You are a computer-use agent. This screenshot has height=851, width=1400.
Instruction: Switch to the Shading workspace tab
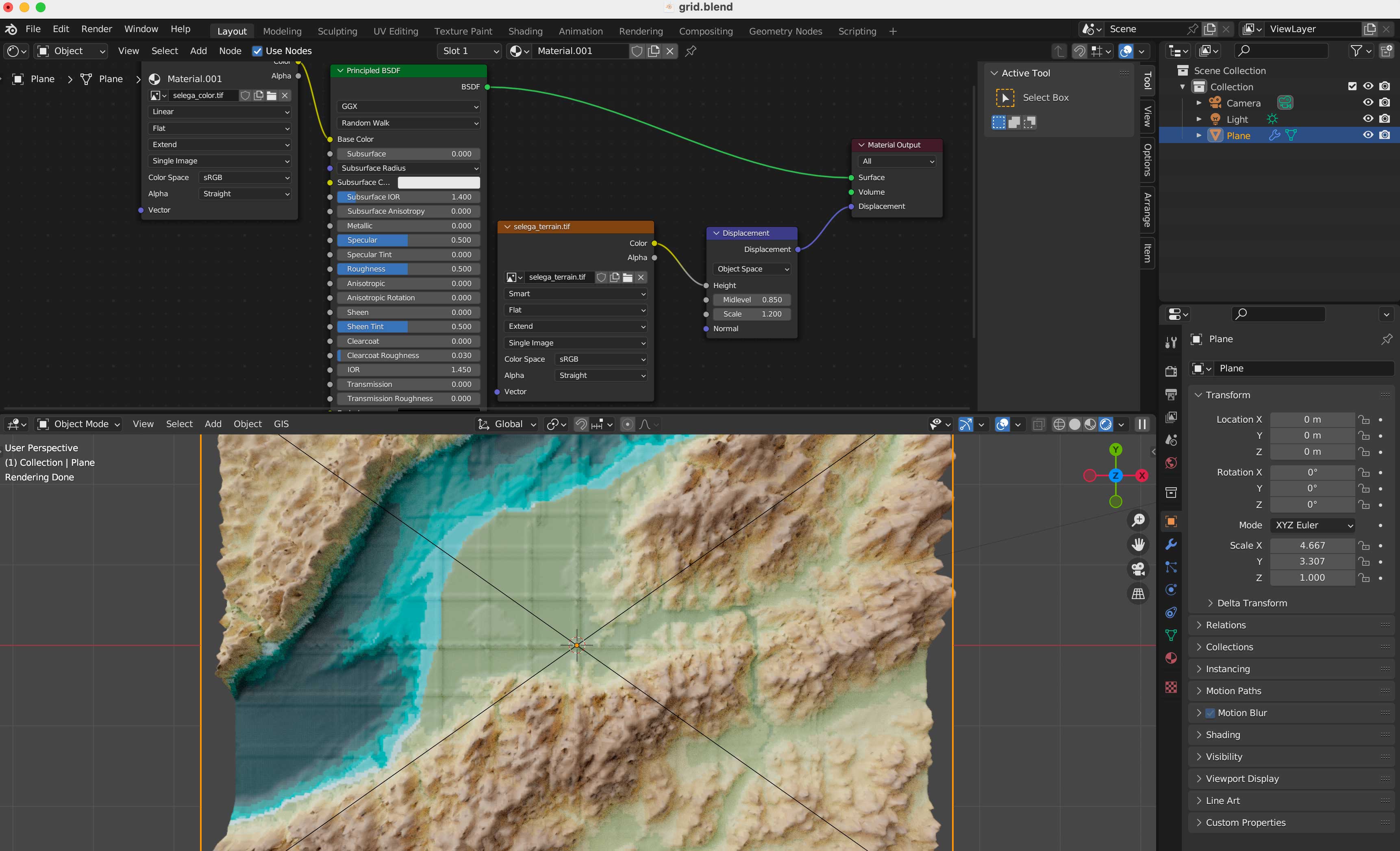(525, 31)
